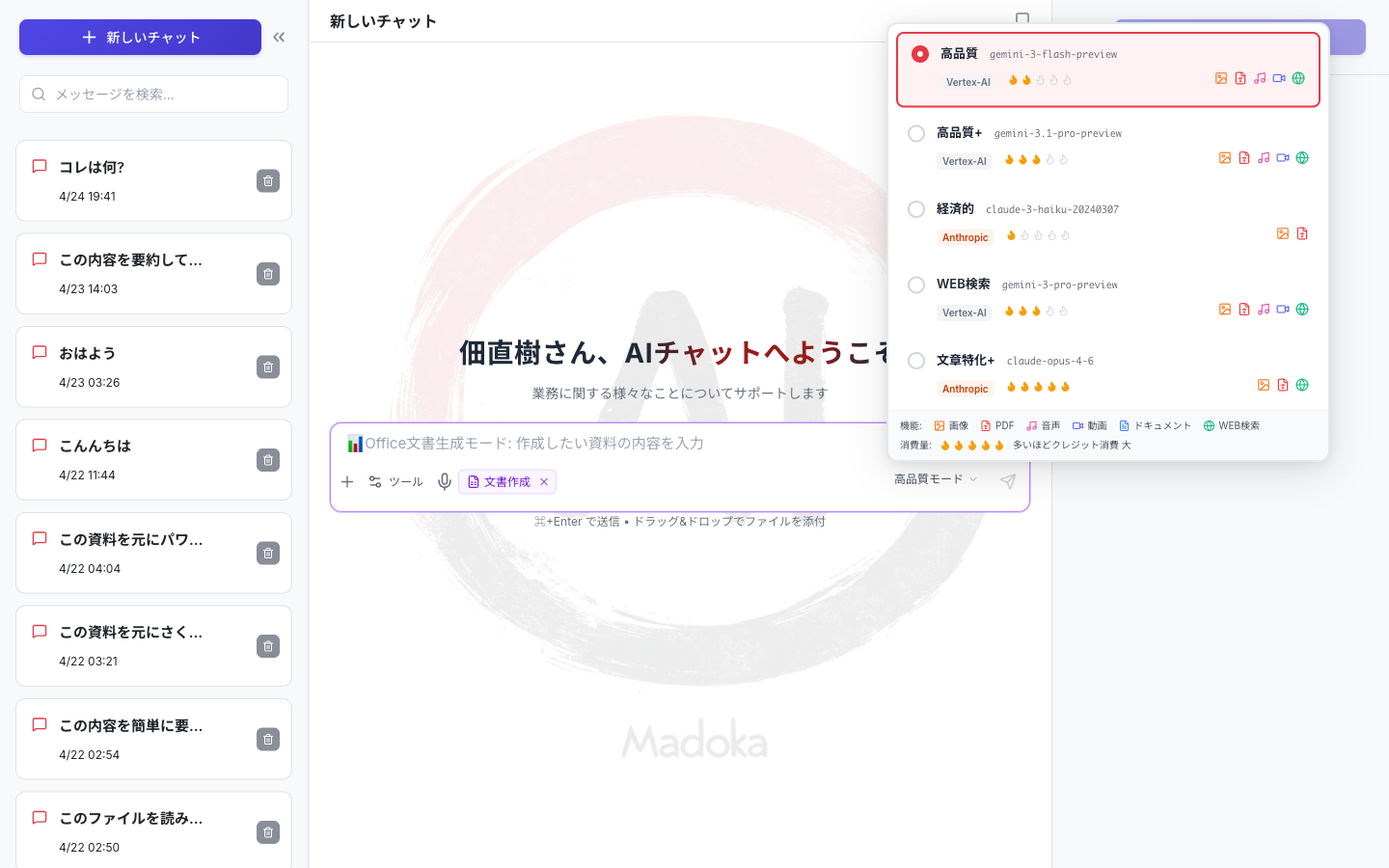Delete the この資料を元にパワ chat
This screenshot has width=1389, height=868.
coord(268,553)
